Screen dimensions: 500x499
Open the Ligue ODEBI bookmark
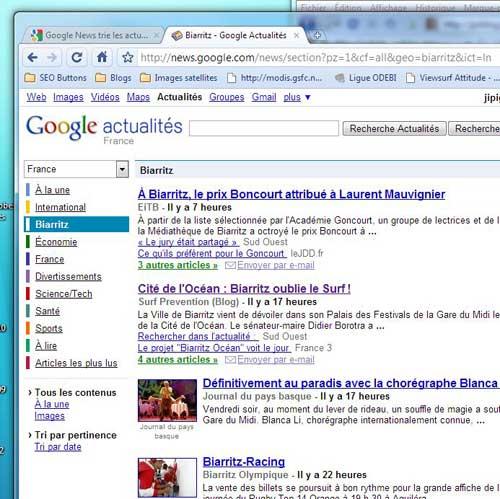coord(366,78)
